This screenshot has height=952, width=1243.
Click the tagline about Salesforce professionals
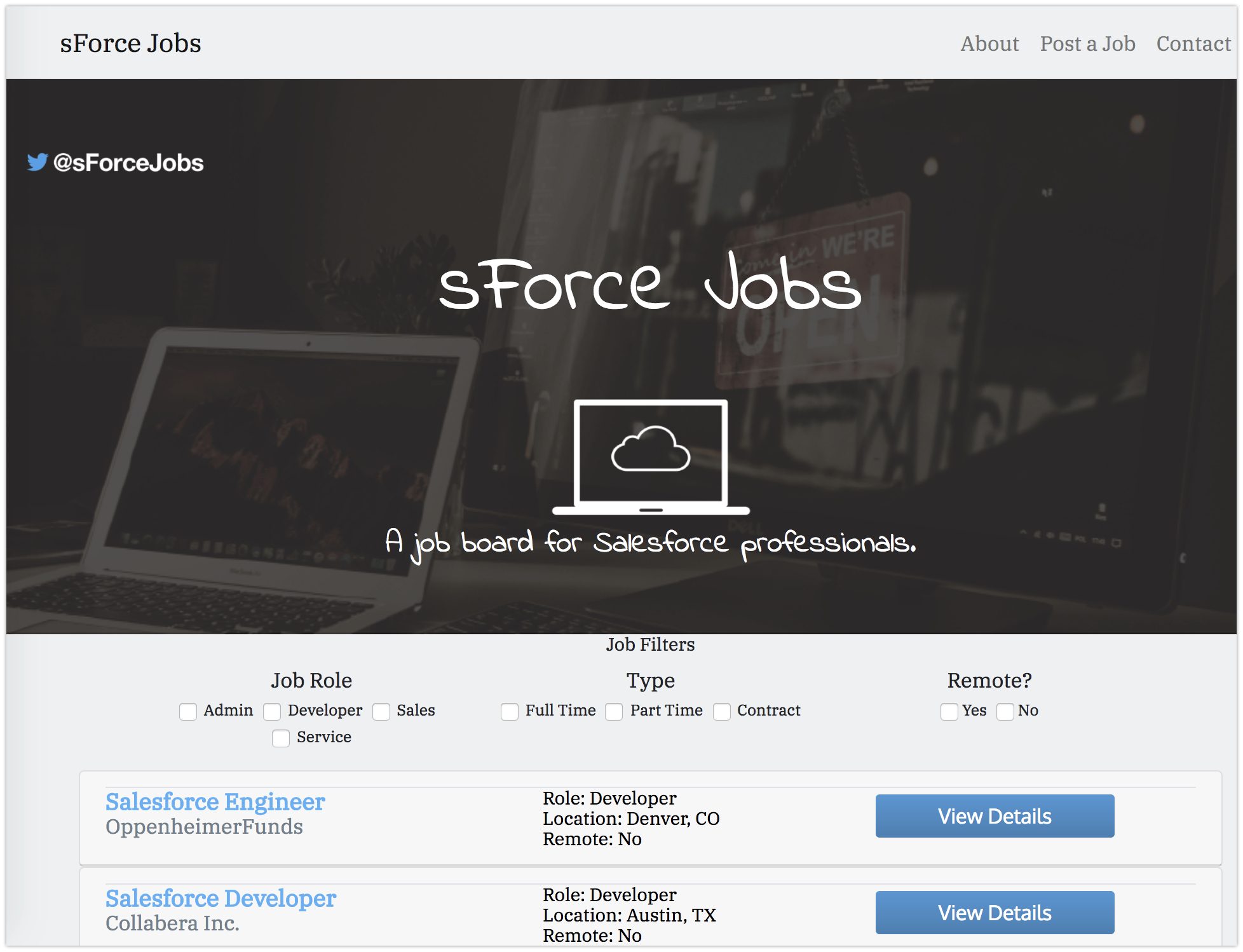click(x=651, y=544)
